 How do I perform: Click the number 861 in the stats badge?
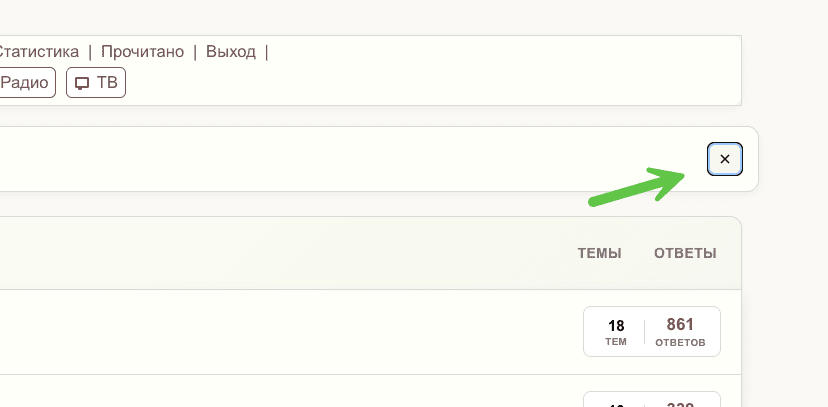[x=680, y=324]
